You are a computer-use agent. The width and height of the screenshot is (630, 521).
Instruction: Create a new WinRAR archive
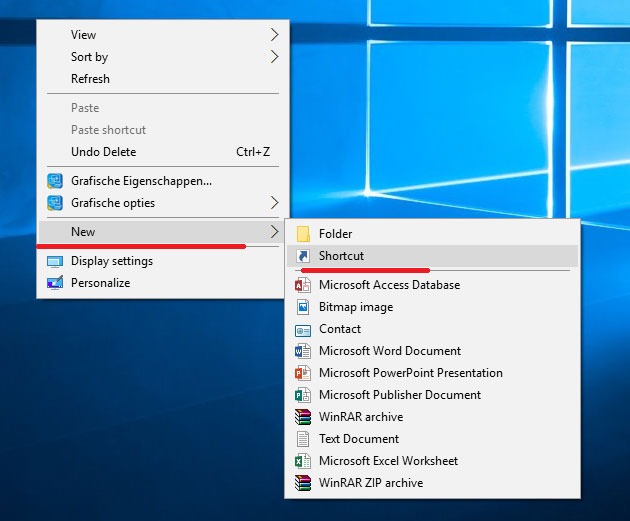(432, 417)
